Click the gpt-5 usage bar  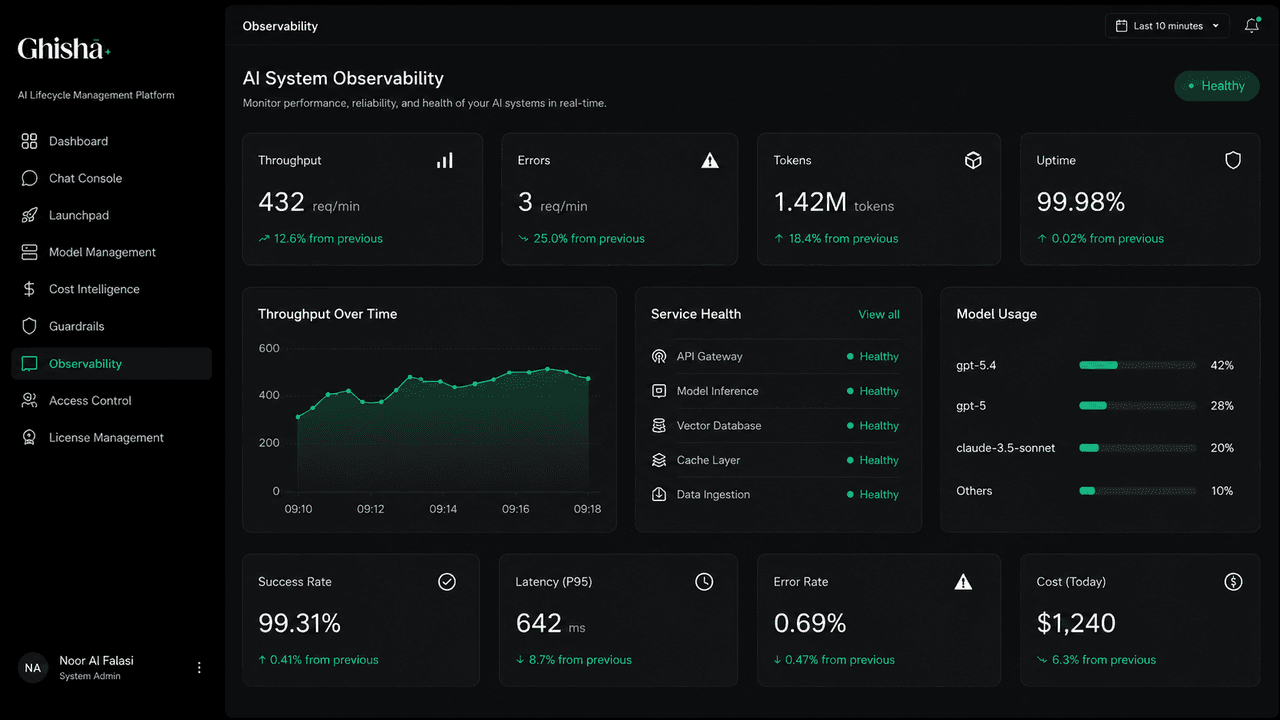pyautogui.click(x=1137, y=406)
